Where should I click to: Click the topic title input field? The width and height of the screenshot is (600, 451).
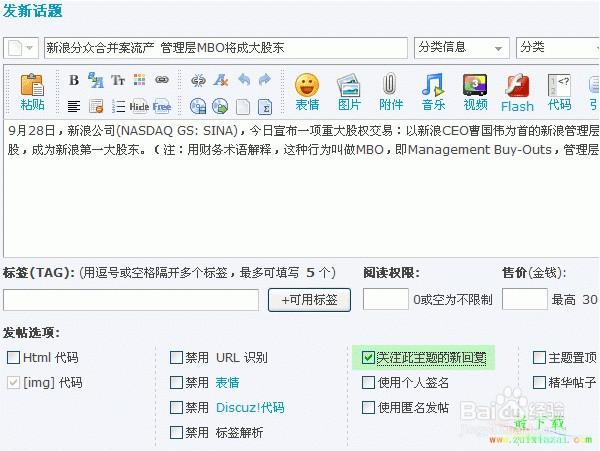point(226,48)
